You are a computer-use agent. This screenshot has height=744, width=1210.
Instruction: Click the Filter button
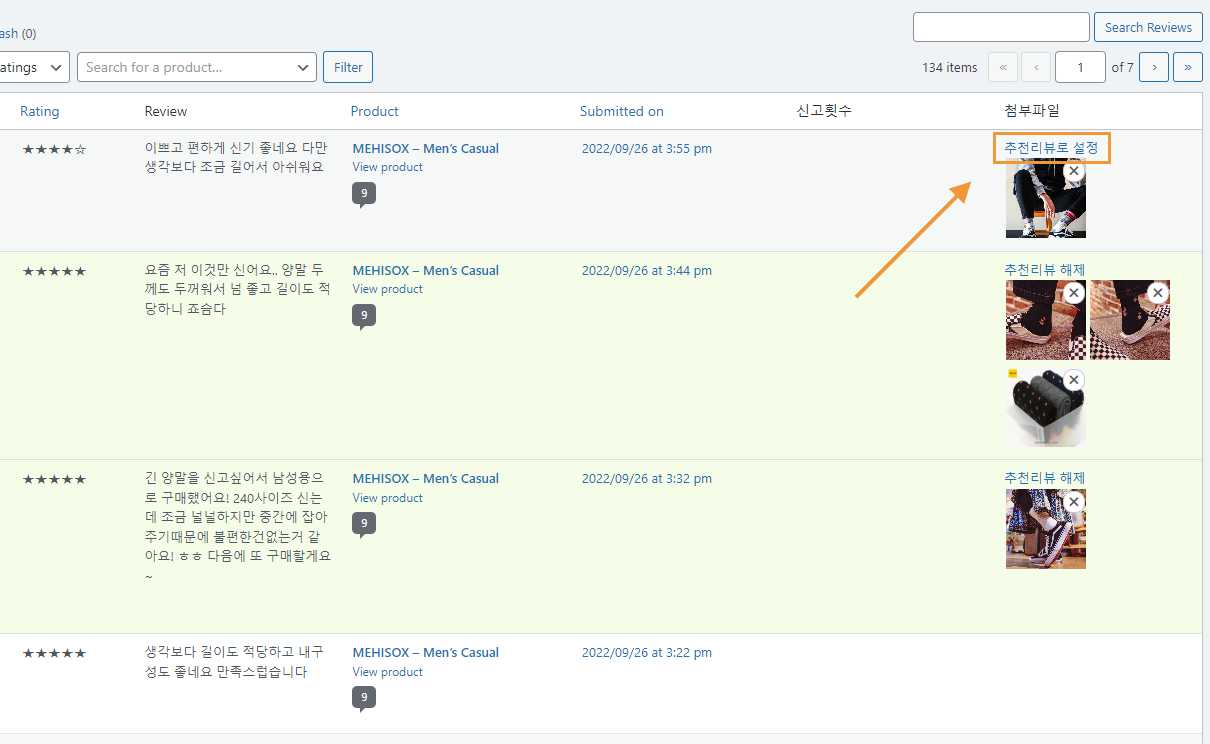(x=348, y=67)
